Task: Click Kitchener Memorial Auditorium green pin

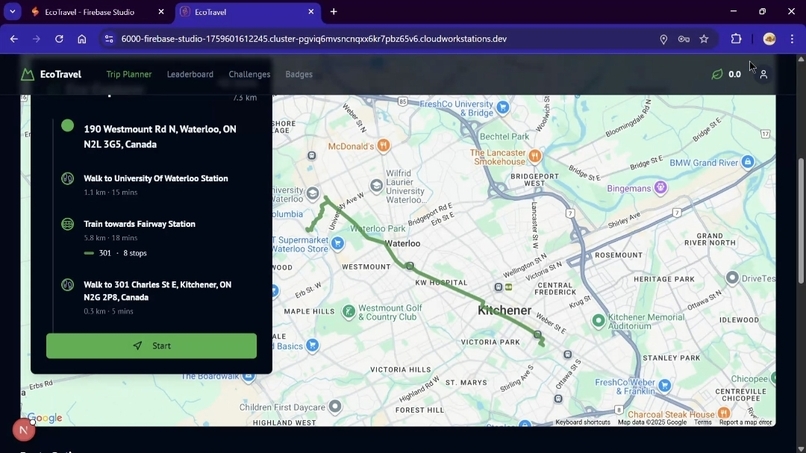Action: coord(598,321)
